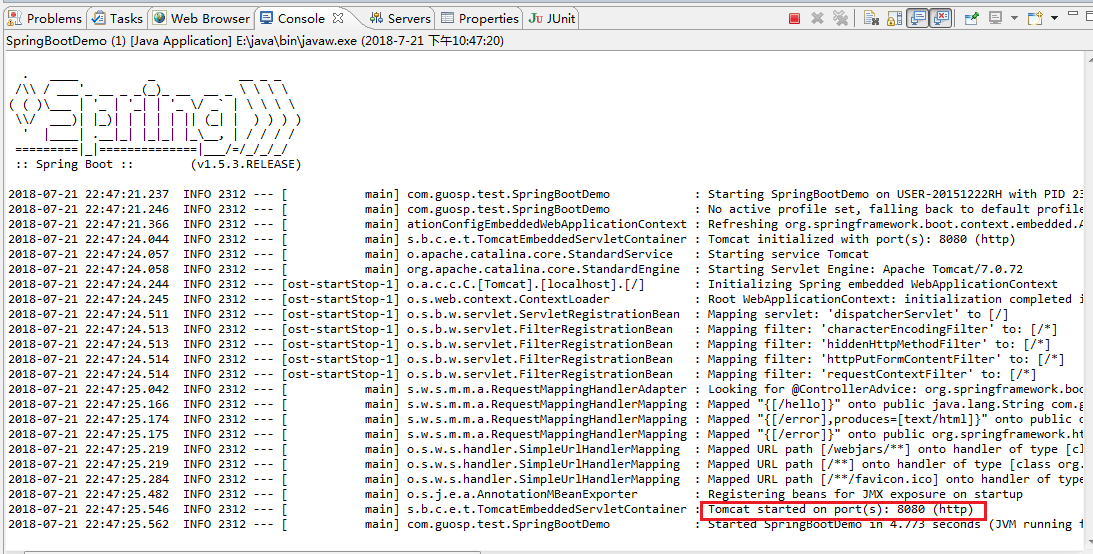
Task: Toggle Scroll Lock padlock icon
Action: [894, 19]
